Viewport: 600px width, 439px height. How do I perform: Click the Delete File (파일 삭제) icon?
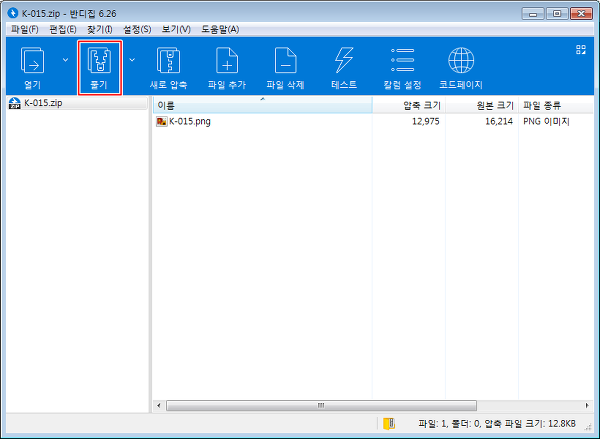(285, 60)
